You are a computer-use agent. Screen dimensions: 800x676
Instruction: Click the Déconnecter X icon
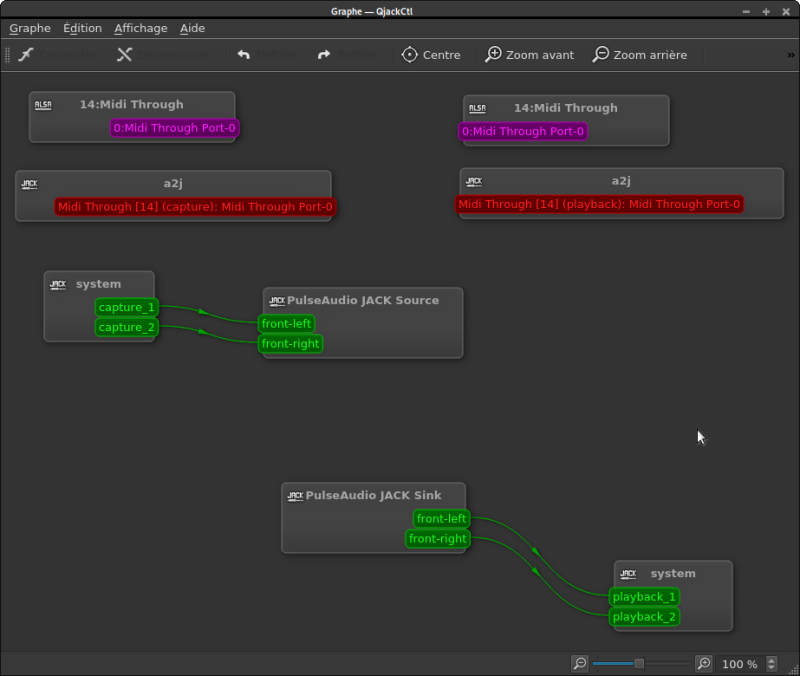pos(124,55)
